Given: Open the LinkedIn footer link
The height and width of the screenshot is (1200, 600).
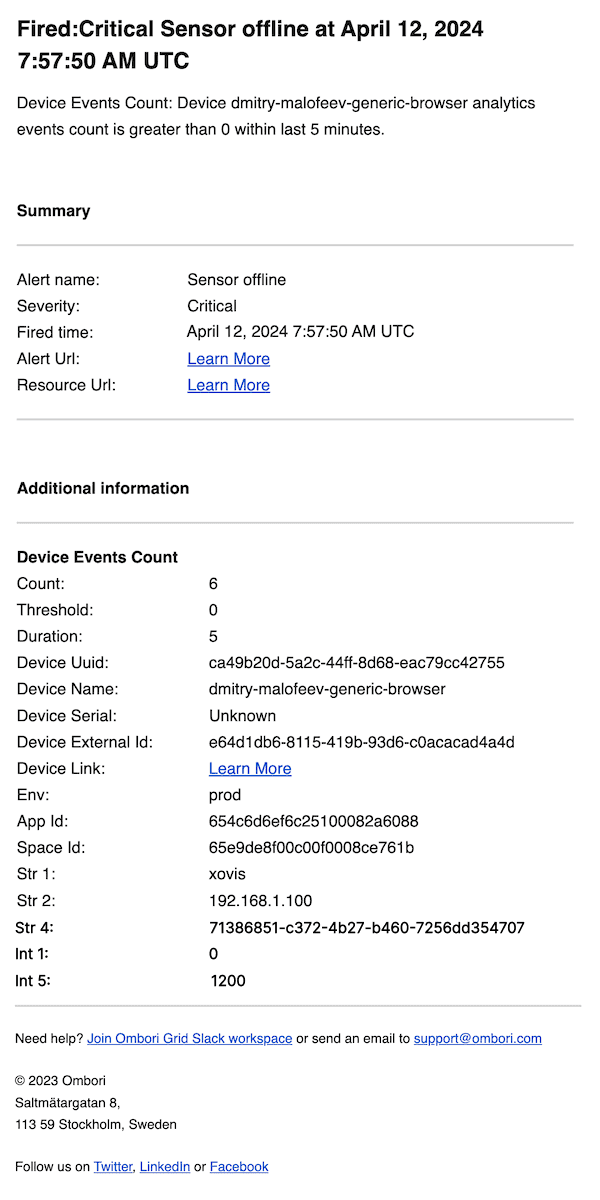Looking at the screenshot, I should click(164, 1167).
